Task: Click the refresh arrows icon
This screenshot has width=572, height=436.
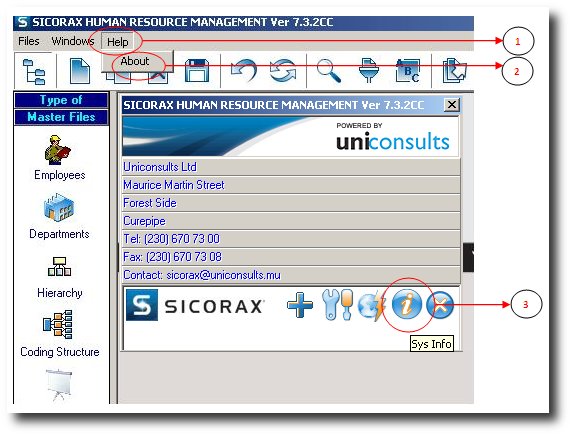Action: tap(283, 71)
